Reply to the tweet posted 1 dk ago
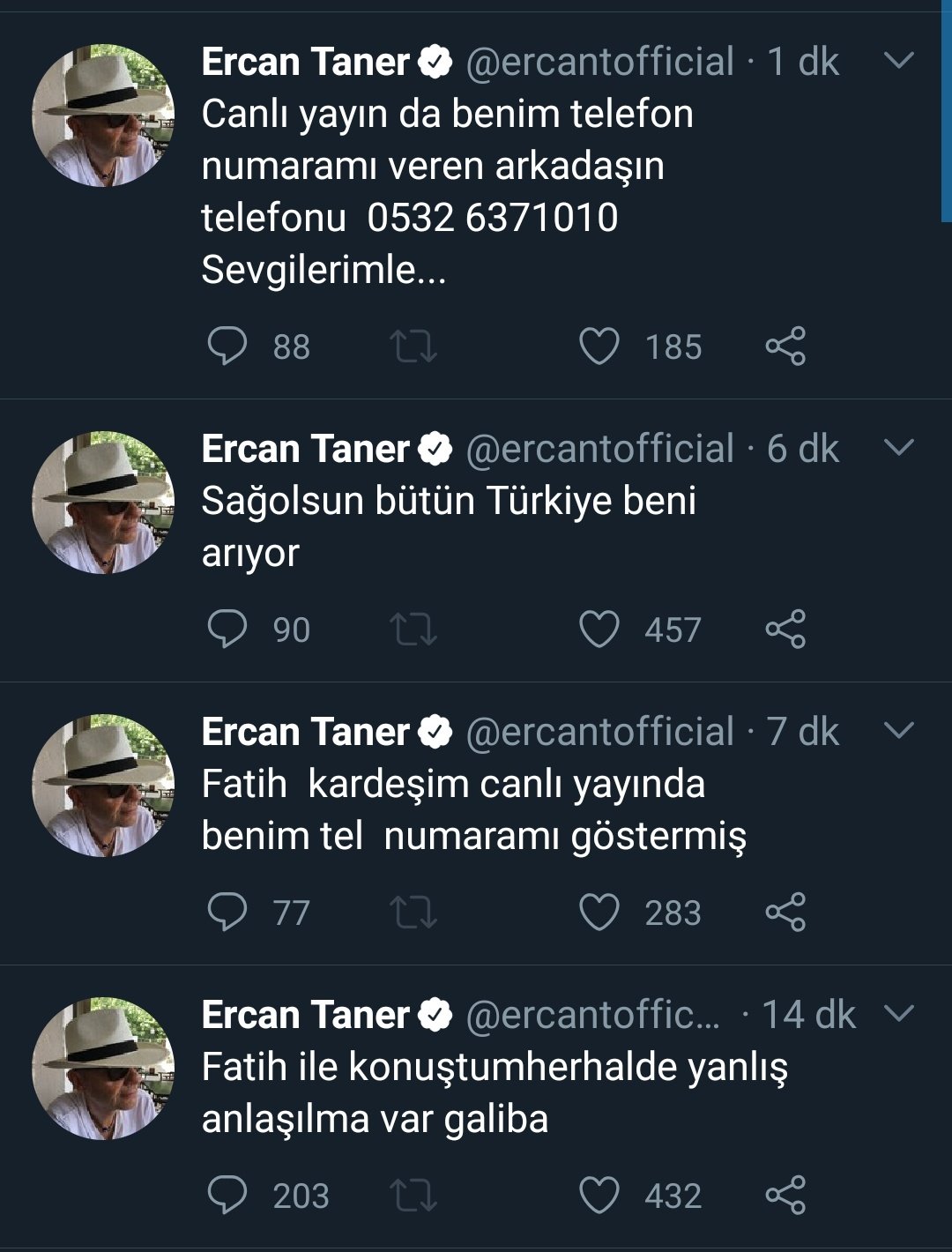The height and width of the screenshot is (1252, 952). 227,346
